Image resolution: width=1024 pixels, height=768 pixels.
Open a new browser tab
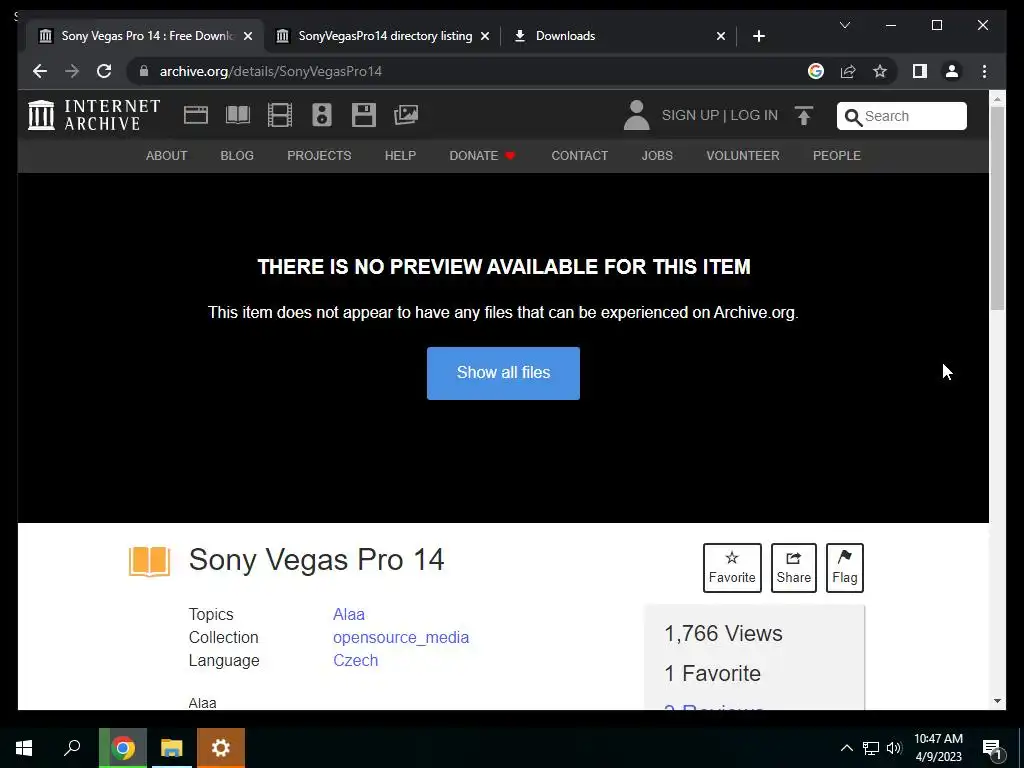[x=758, y=36]
